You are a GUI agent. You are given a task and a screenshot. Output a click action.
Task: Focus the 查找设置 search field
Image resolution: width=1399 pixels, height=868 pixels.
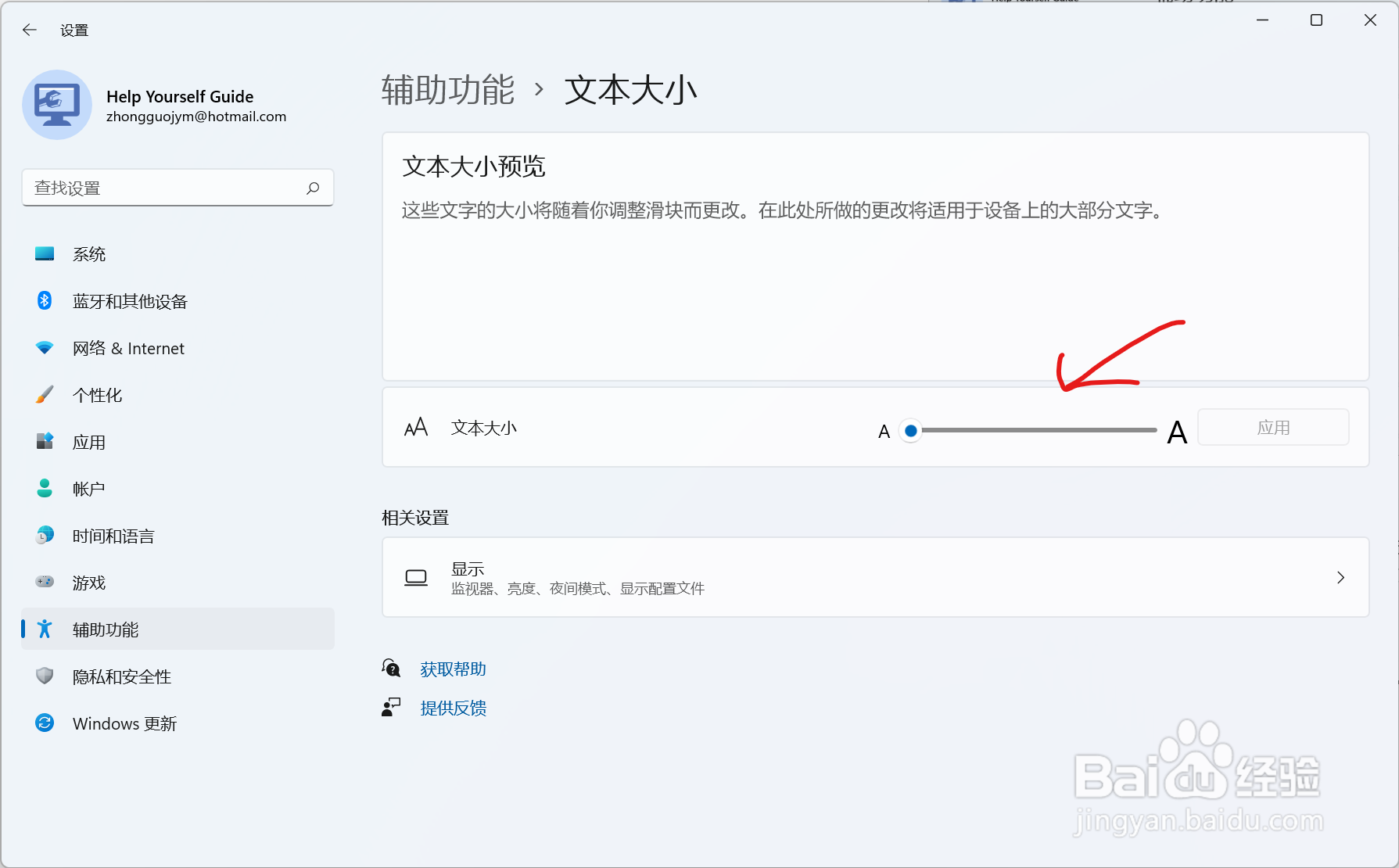(x=178, y=188)
